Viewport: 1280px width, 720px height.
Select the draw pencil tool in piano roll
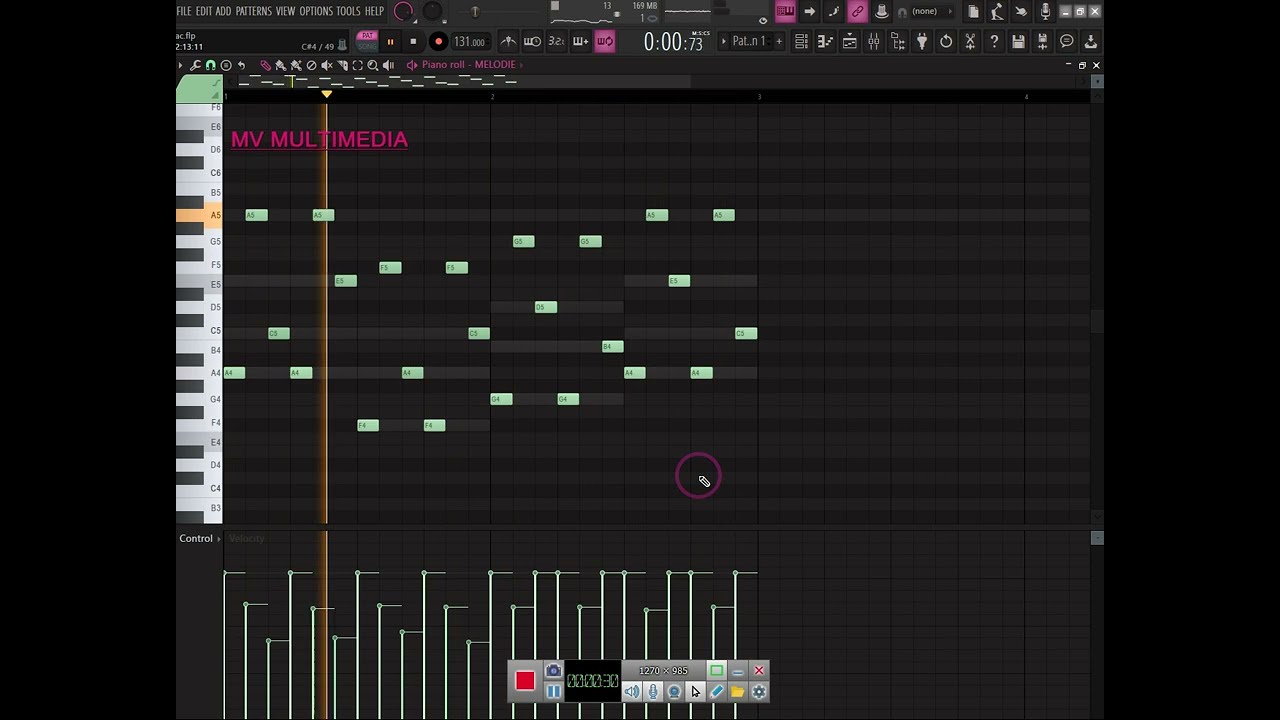(266, 65)
